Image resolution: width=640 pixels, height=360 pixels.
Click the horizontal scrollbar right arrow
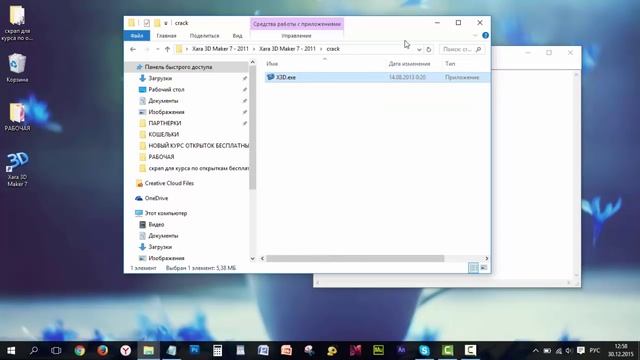point(486,258)
